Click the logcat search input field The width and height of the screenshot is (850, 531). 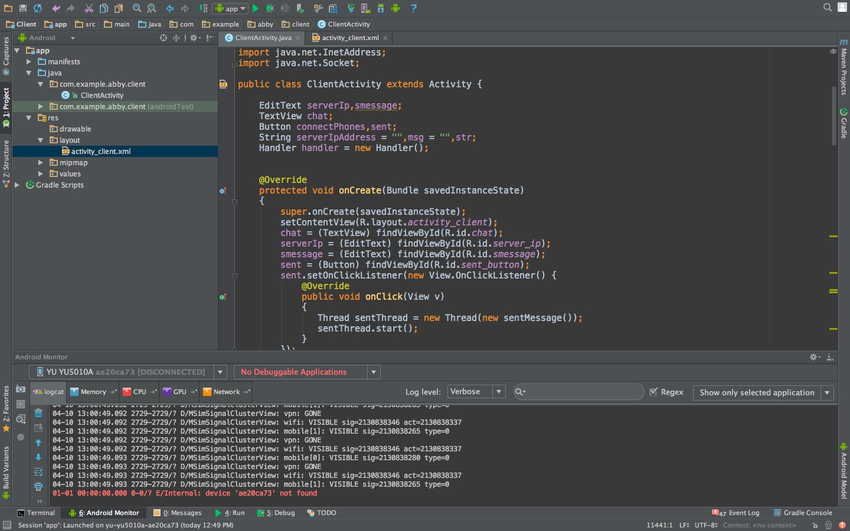[x=580, y=392]
